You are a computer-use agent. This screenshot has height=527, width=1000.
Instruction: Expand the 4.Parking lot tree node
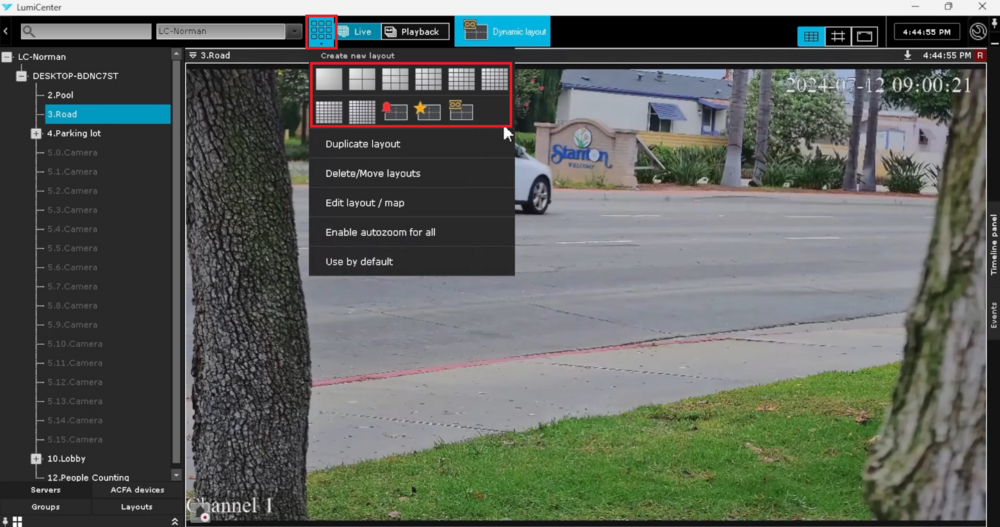[36, 133]
